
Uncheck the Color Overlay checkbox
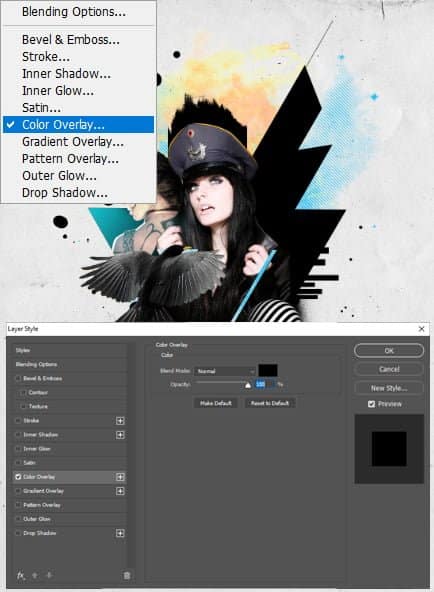click(18, 477)
